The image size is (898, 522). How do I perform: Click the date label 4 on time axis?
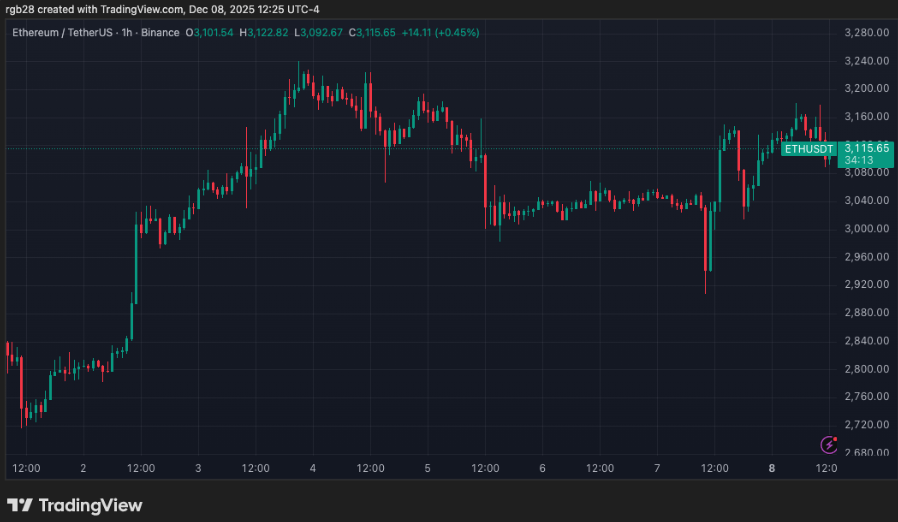[x=313, y=468]
